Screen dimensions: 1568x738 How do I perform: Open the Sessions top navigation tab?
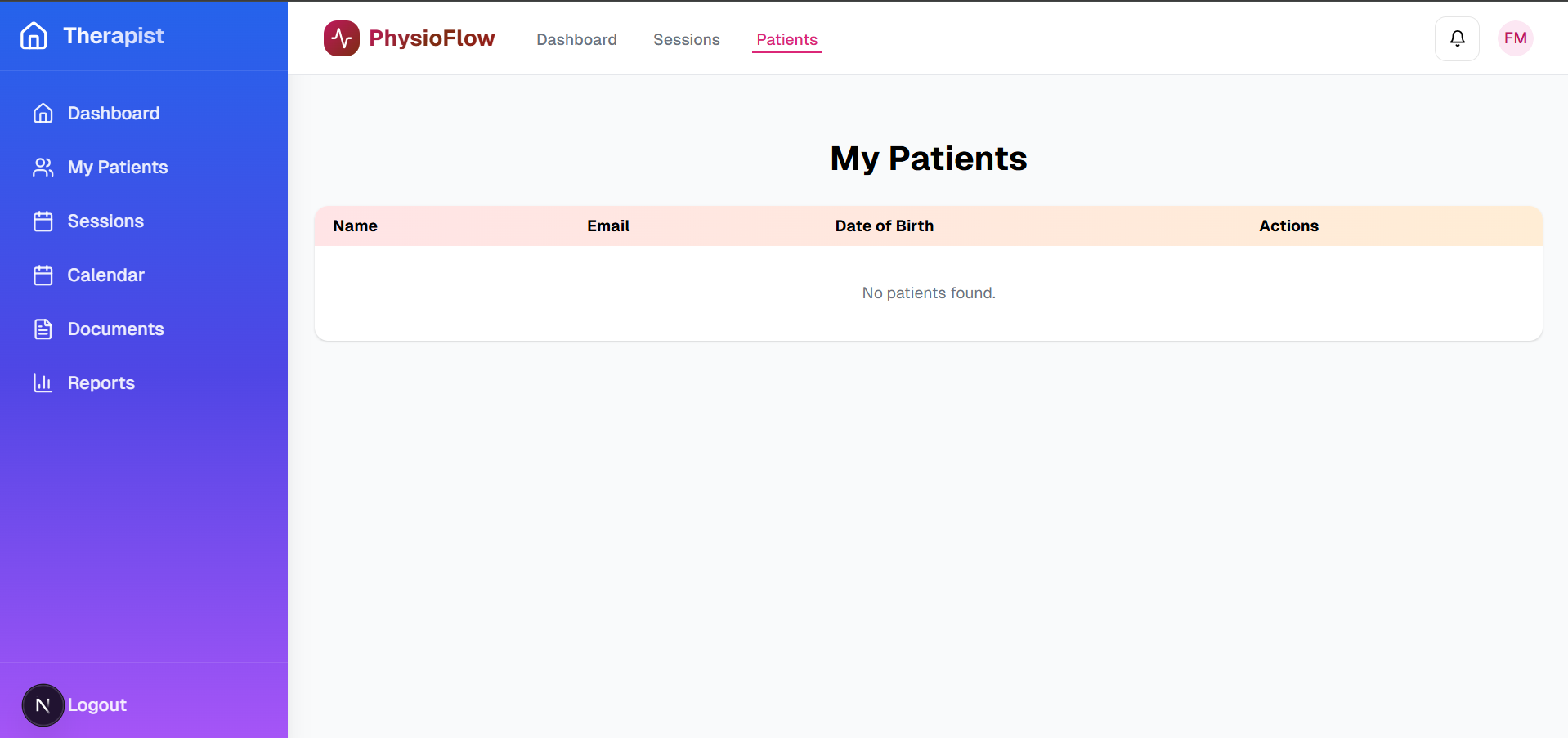687,39
